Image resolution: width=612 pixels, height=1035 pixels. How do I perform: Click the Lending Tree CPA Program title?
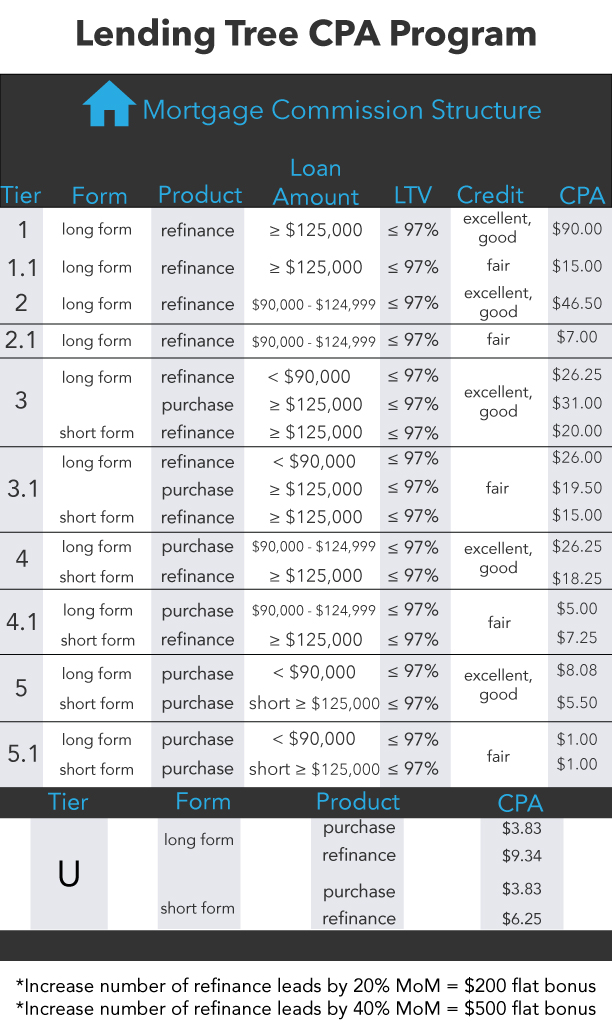tap(306, 34)
